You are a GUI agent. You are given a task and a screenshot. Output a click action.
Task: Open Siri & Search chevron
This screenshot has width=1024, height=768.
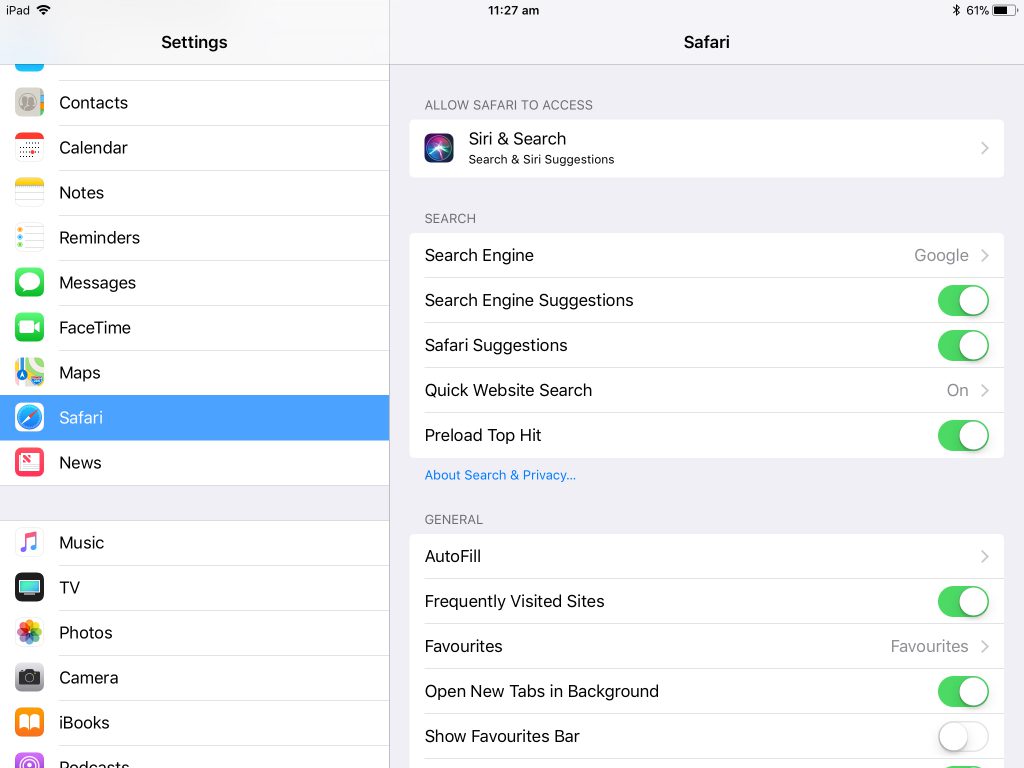pyautogui.click(x=985, y=148)
